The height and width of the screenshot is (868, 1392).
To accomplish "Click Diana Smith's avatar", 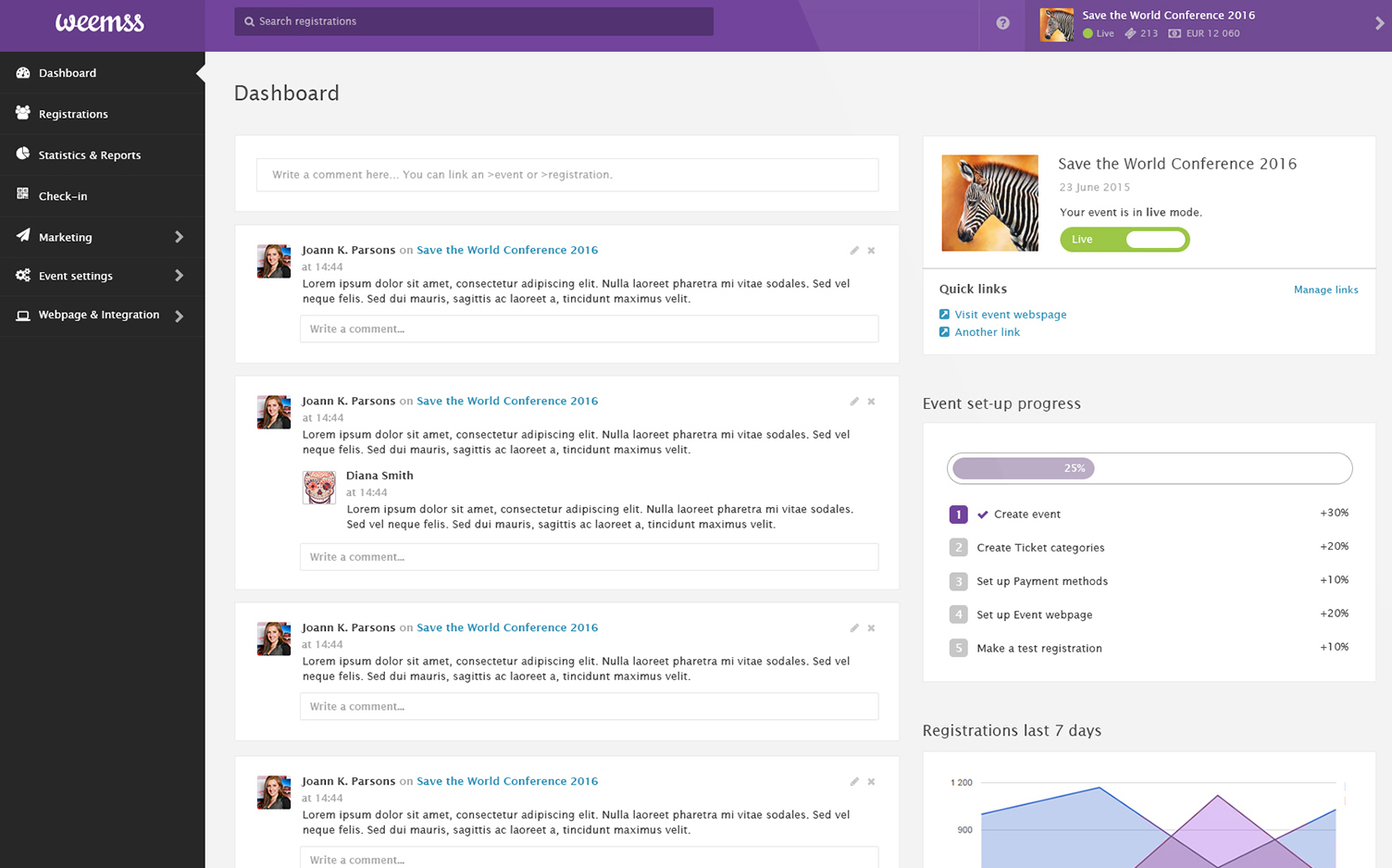I will (319, 488).
